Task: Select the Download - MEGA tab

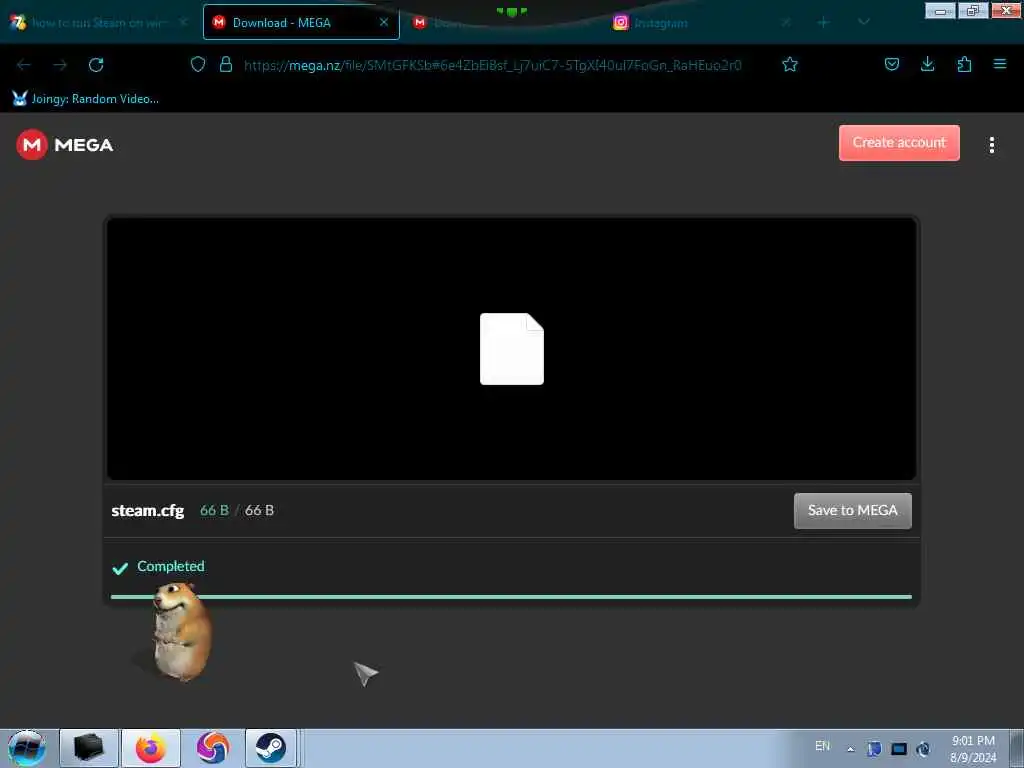Action: coord(301,22)
